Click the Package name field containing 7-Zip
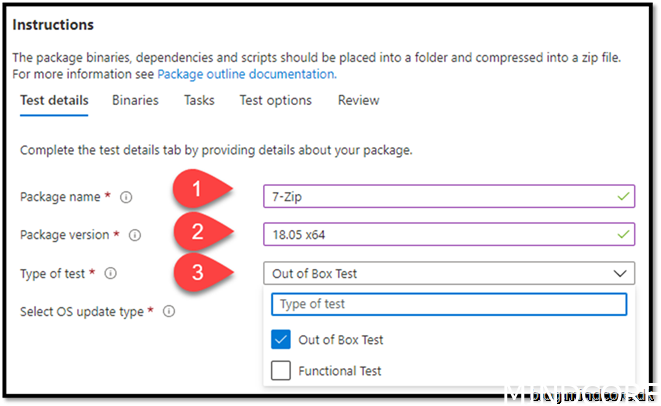The height and width of the screenshot is (406, 661). [440, 197]
